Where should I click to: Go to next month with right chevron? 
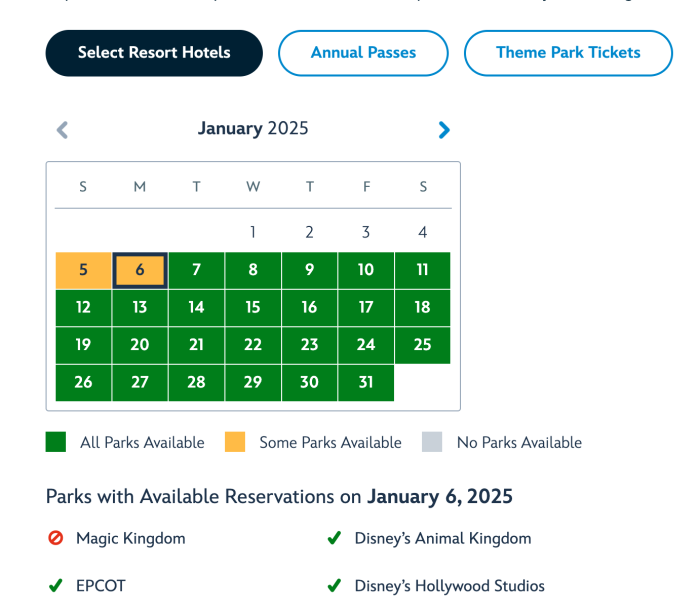(444, 130)
